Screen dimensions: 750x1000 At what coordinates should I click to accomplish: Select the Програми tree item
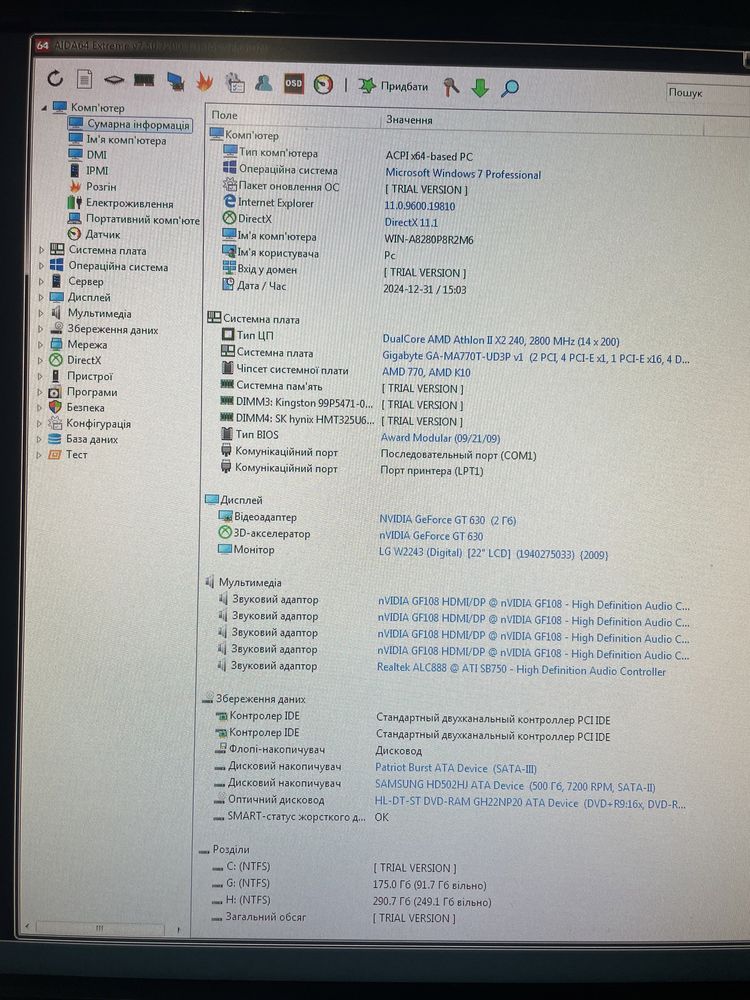(x=84, y=392)
